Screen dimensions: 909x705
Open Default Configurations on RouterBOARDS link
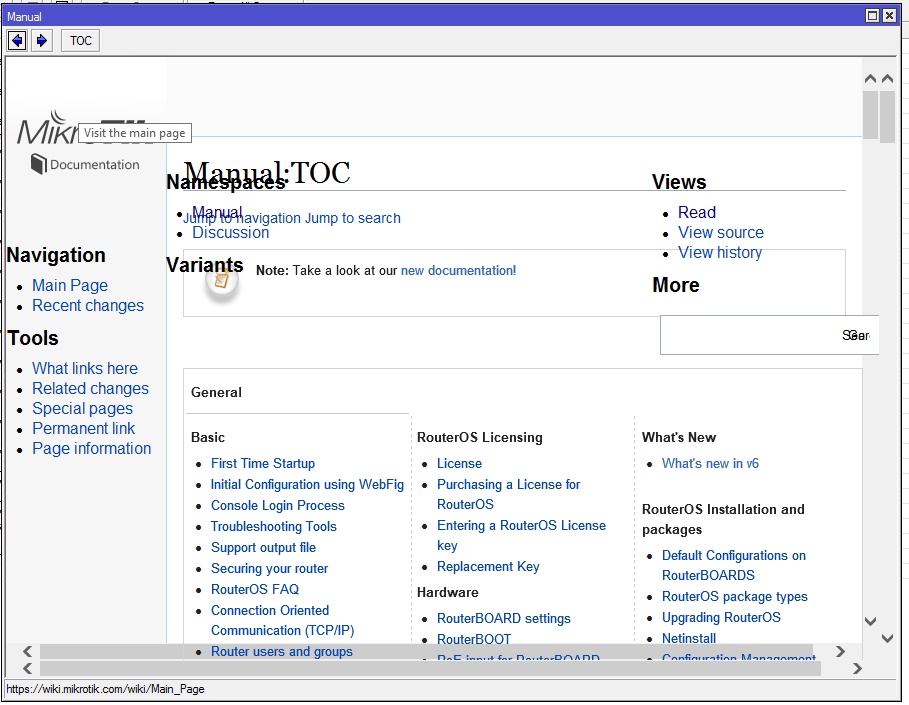tap(734, 565)
